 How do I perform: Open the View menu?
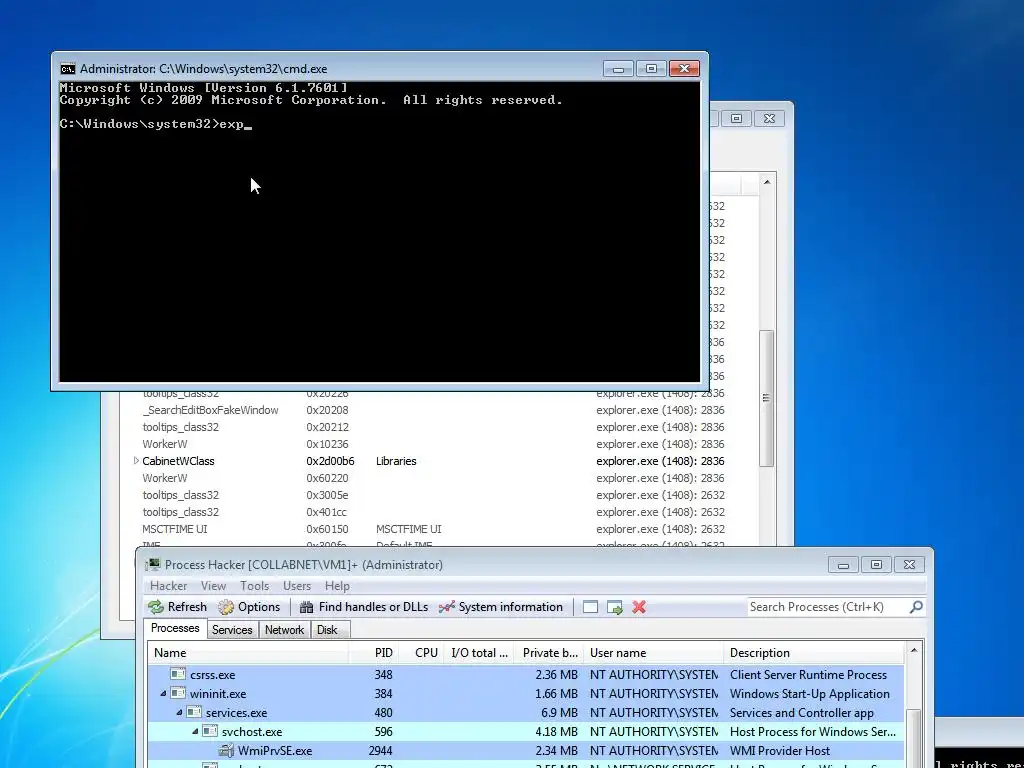(213, 586)
